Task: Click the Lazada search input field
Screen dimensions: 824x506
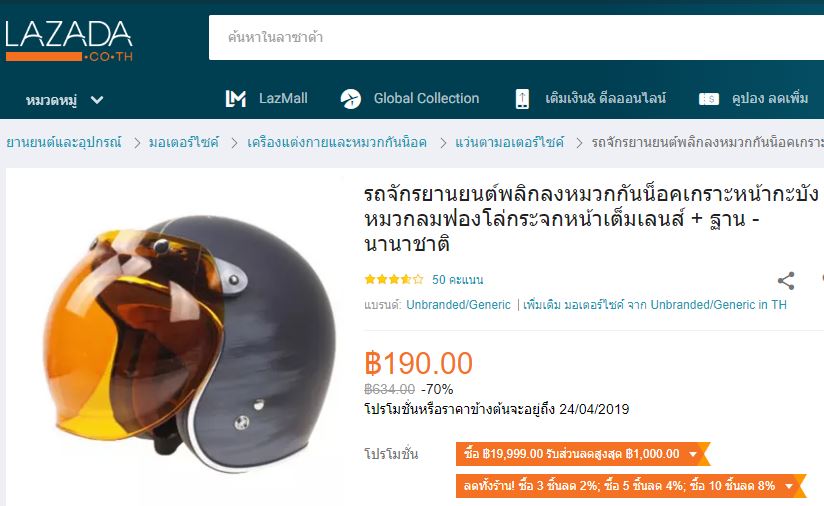Action: [516, 37]
